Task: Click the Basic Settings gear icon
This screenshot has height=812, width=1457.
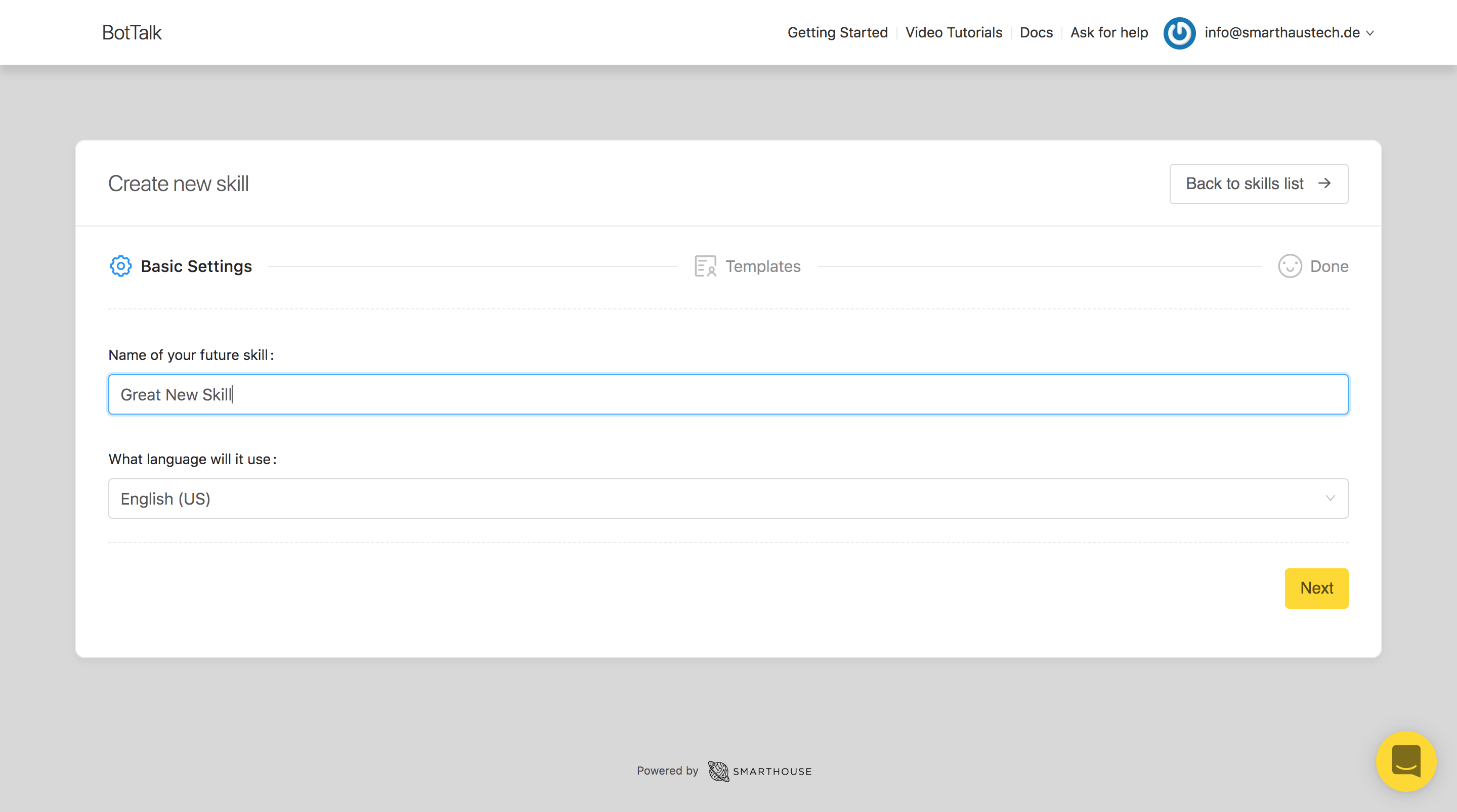Action: pos(120,266)
